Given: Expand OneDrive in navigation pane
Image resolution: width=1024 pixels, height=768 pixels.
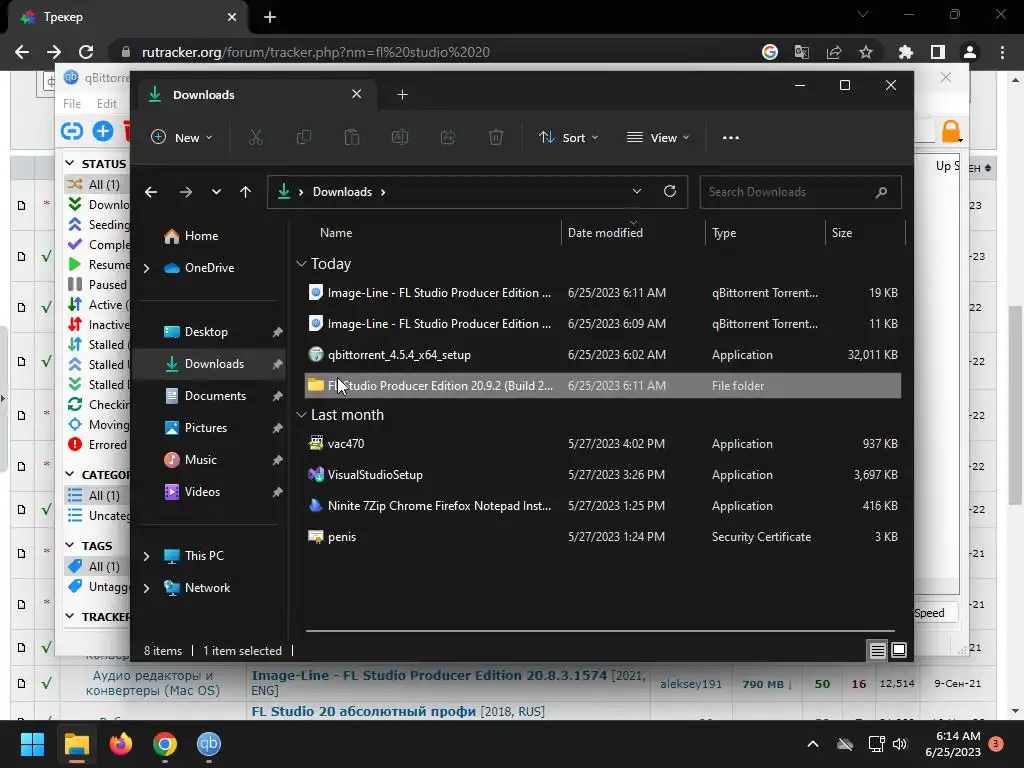Looking at the screenshot, I should coord(147,268).
